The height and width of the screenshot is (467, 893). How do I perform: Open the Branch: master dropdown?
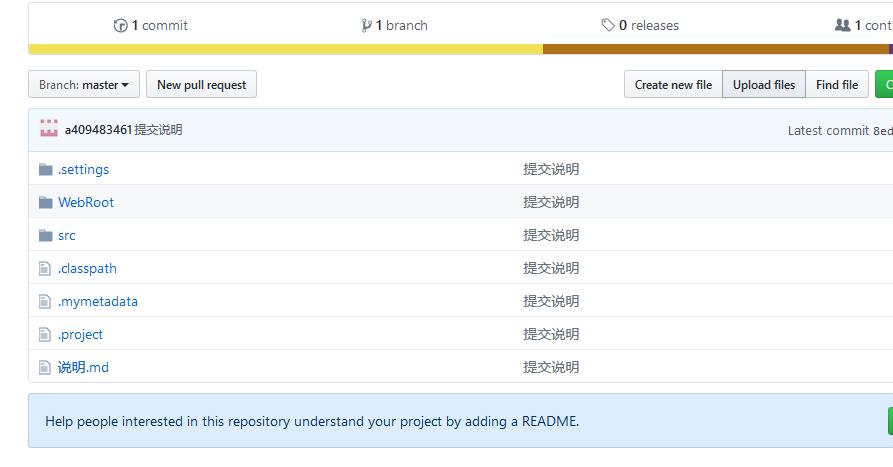point(83,85)
